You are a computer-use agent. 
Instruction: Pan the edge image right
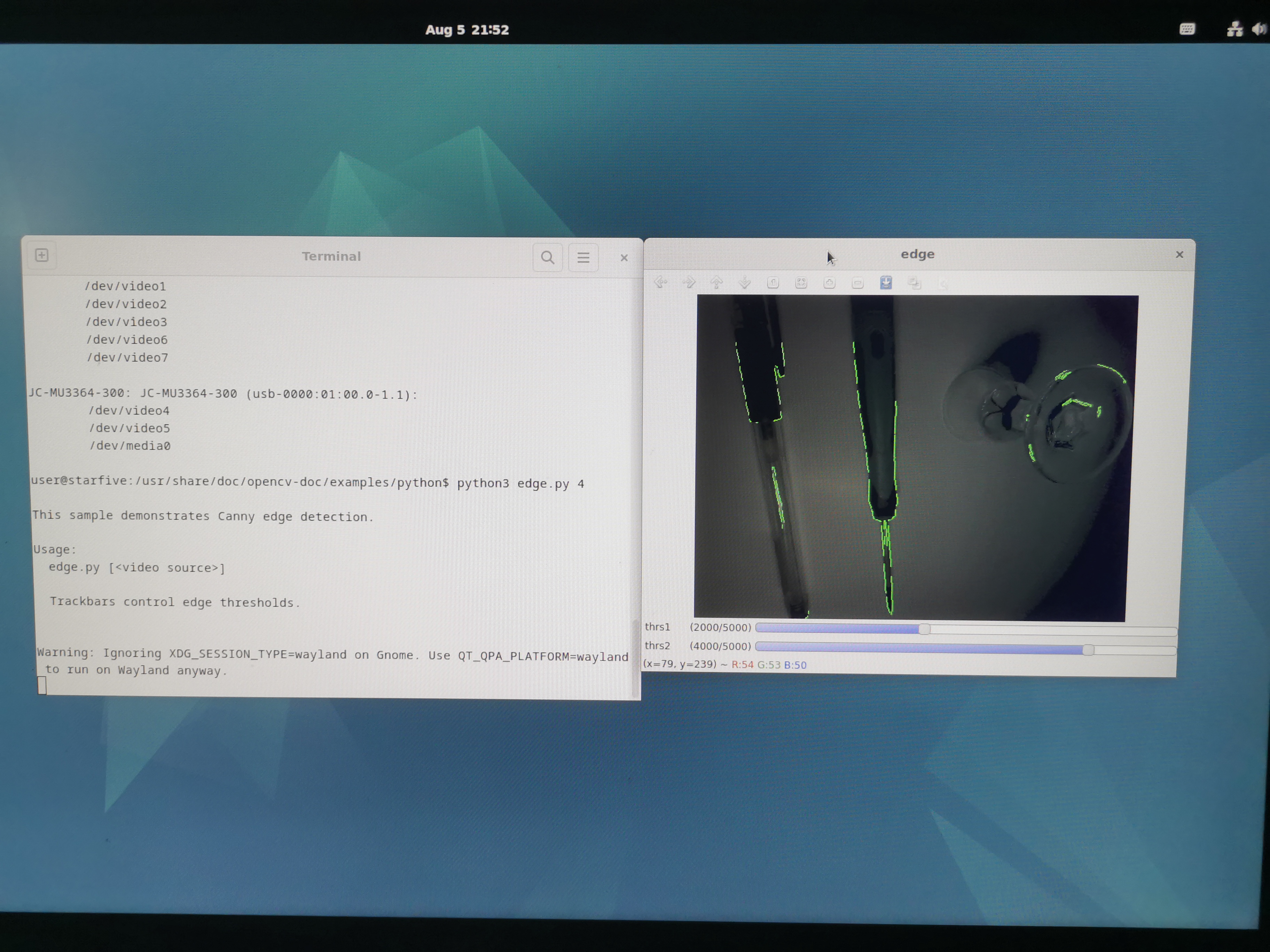(x=689, y=282)
